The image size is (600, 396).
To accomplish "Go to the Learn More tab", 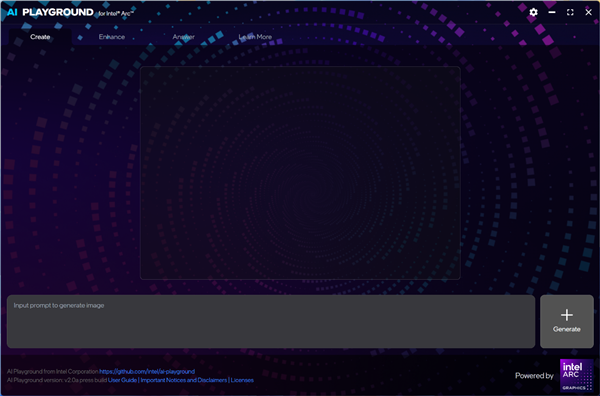I will (x=255, y=37).
